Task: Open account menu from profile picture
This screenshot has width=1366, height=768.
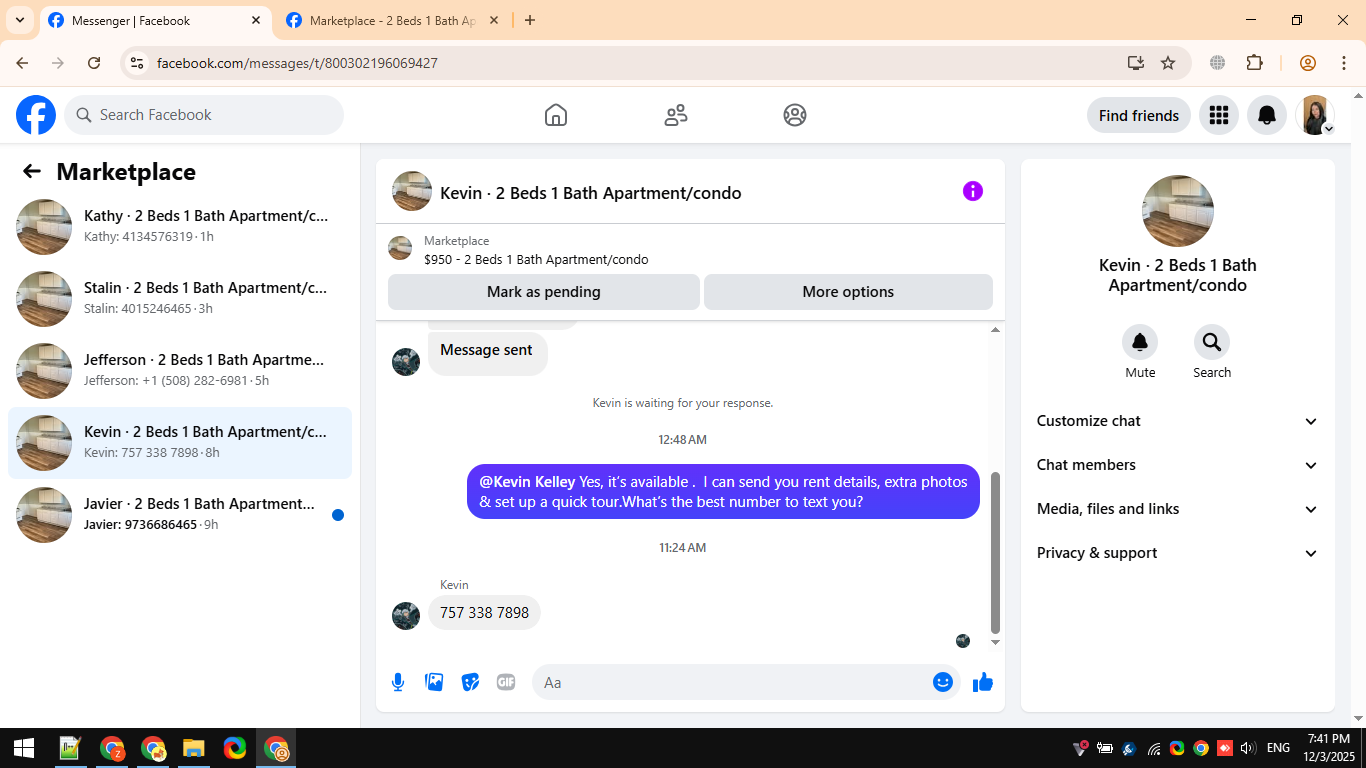Action: (1315, 115)
